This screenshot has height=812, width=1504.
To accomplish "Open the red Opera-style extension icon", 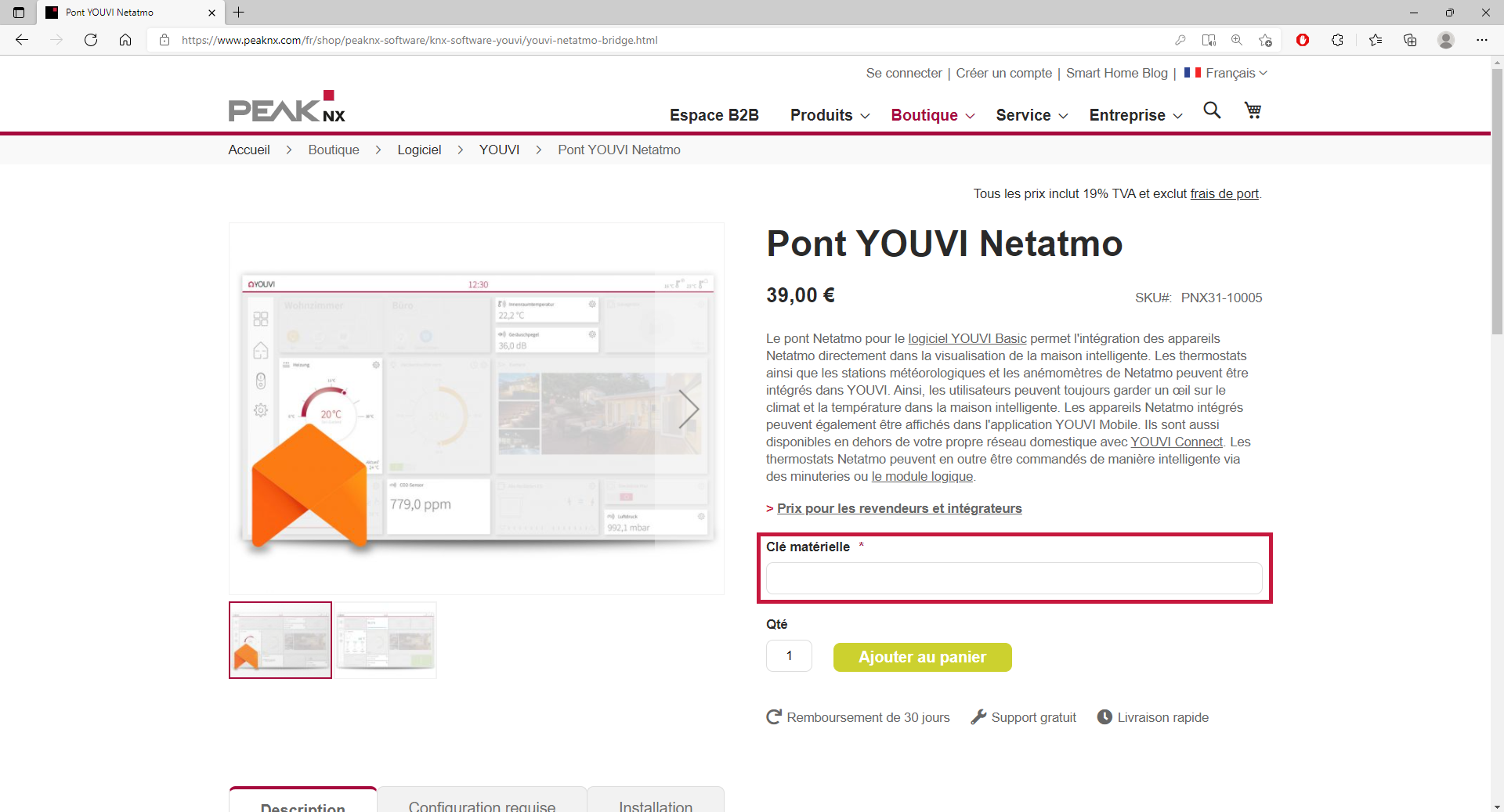I will point(1303,40).
